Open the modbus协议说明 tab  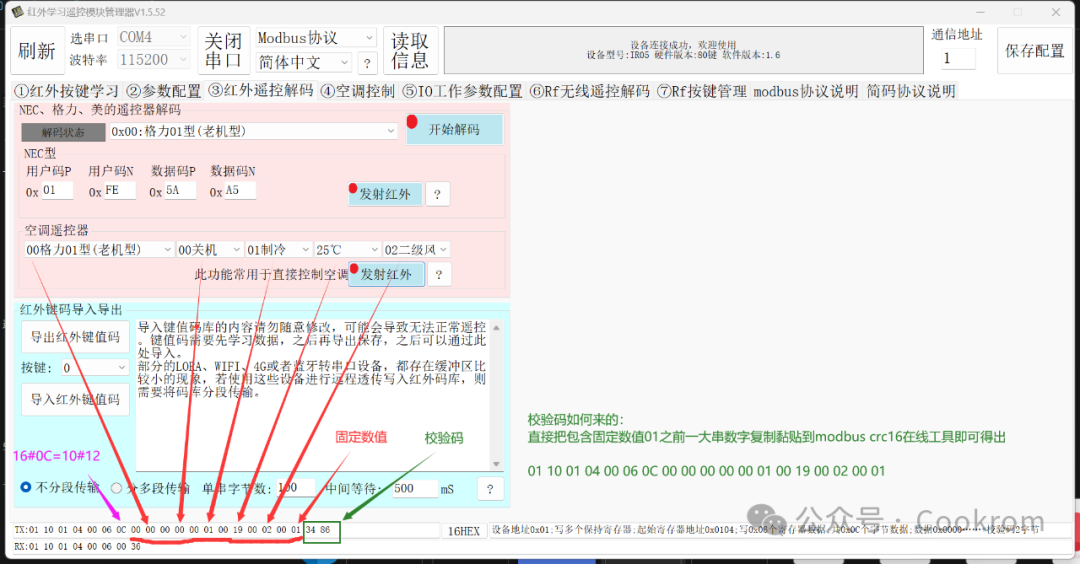click(x=805, y=91)
